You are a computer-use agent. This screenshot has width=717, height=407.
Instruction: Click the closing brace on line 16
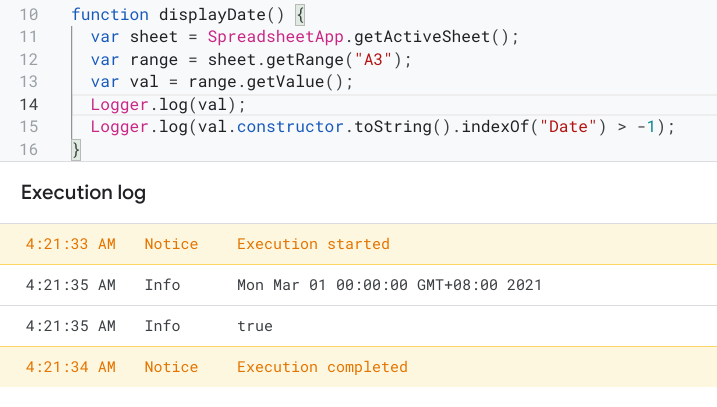coord(76,150)
